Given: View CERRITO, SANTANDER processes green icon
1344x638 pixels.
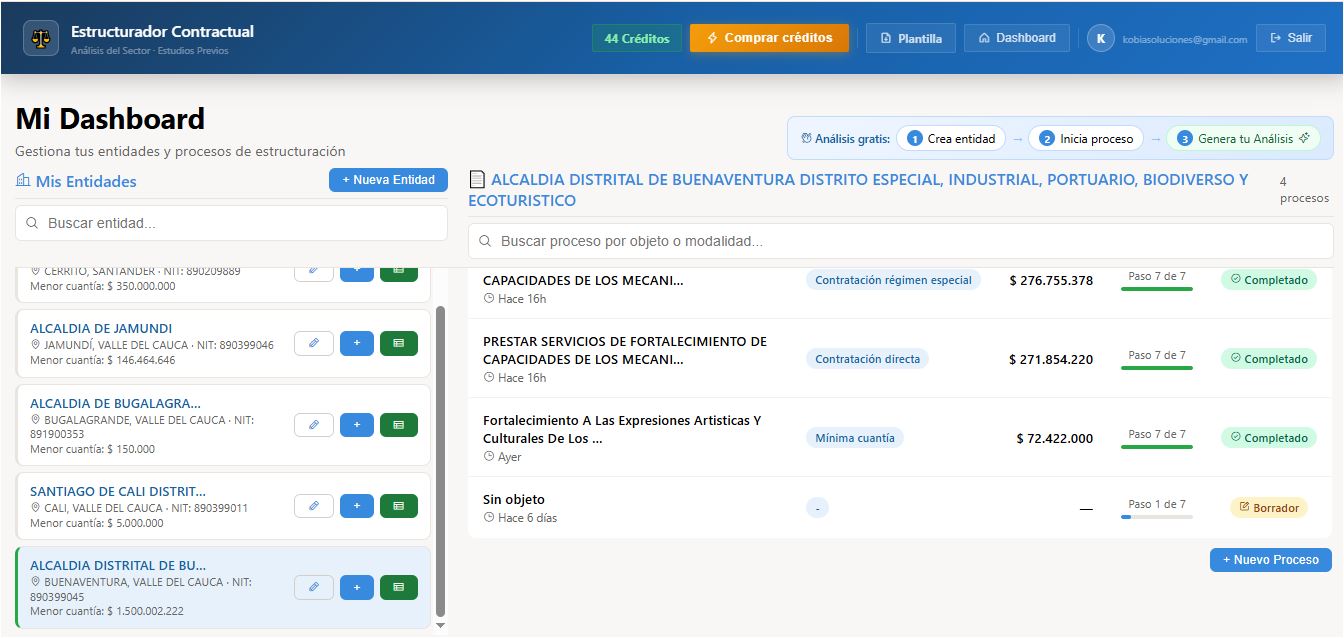Looking at the screenshot, I should pyautogui.click(x=399, y=273).
